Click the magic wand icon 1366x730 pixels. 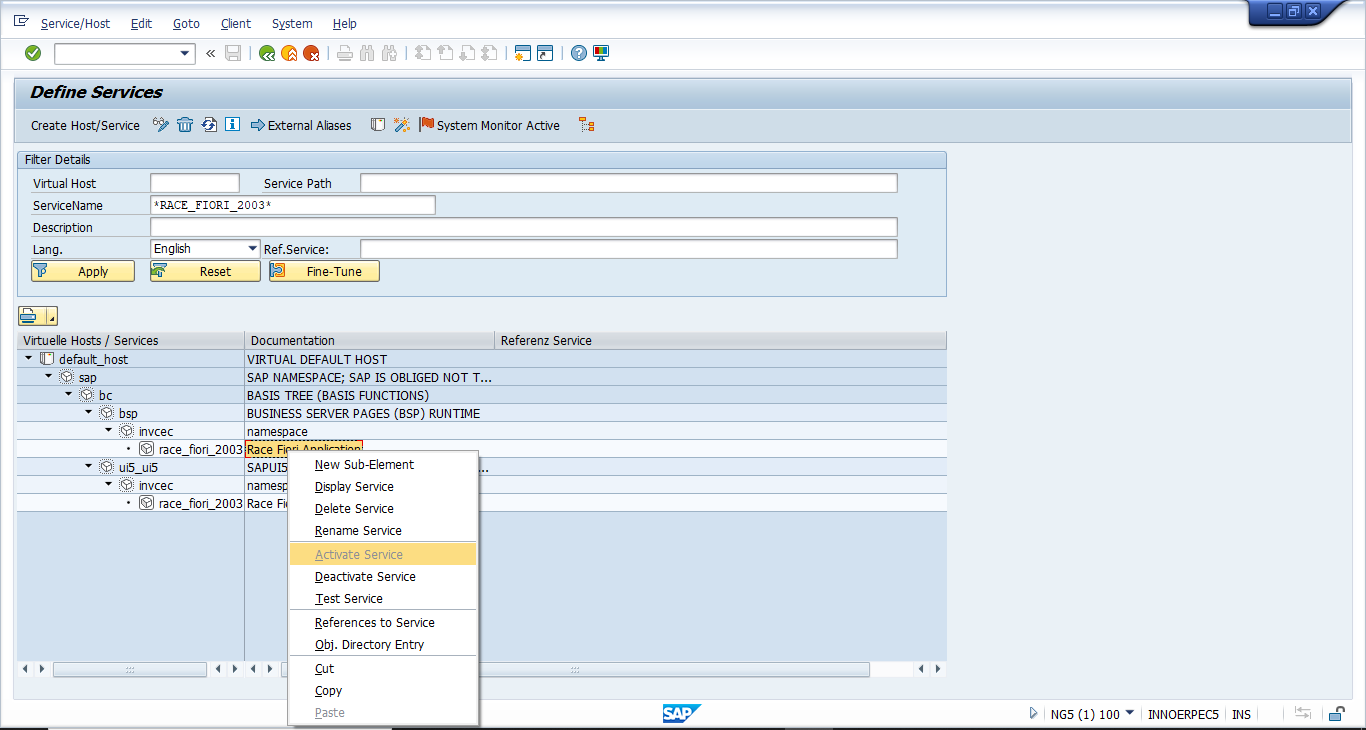coord(402,125)
